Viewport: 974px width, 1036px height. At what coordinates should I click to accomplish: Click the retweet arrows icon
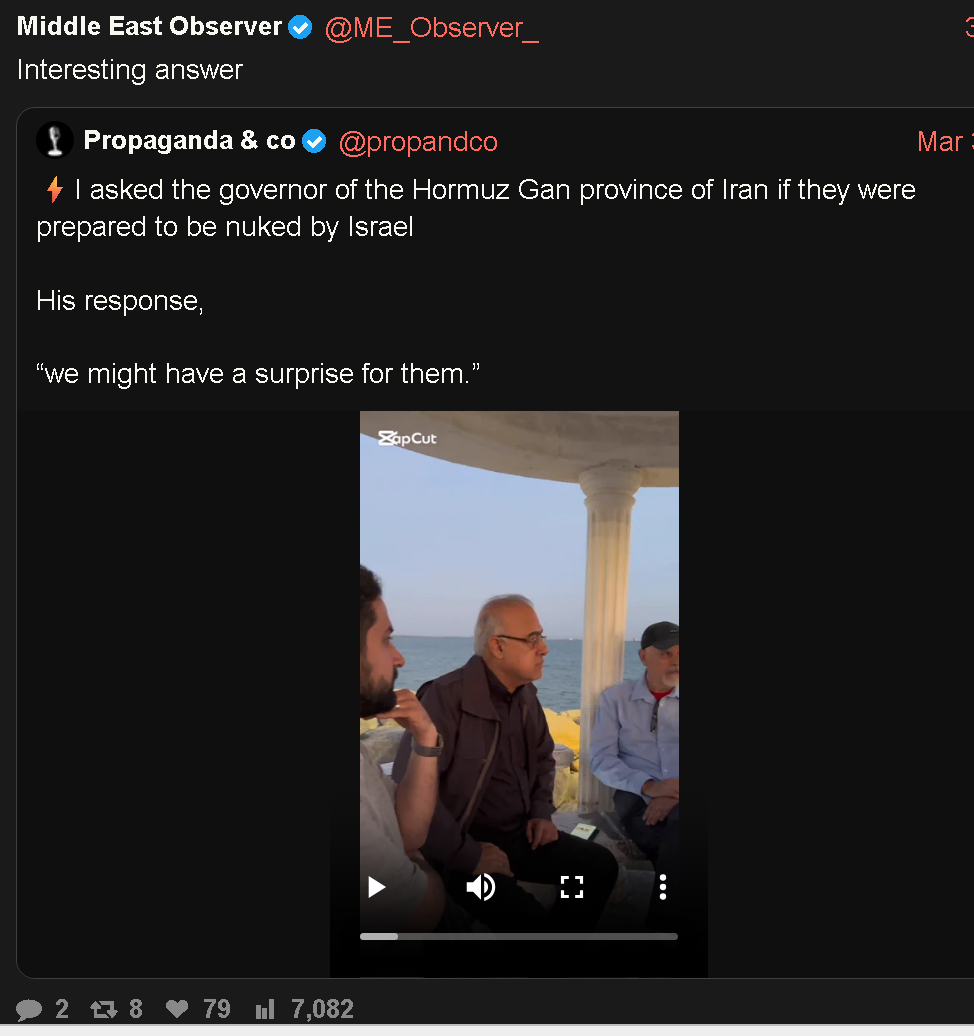pyautogui.click(x=104, y=1010)
